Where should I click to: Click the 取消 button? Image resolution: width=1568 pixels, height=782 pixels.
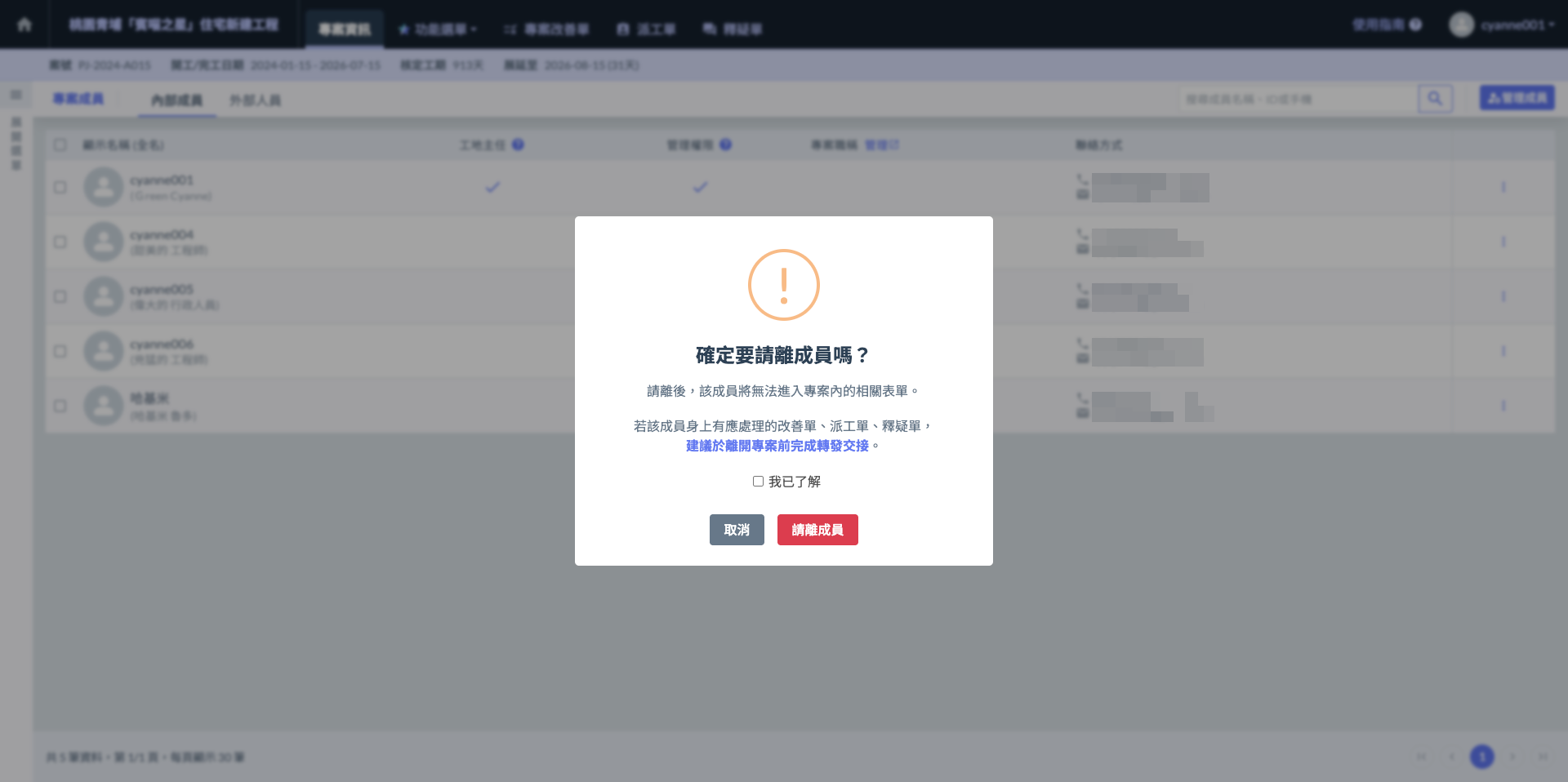[x=737, y=530]
